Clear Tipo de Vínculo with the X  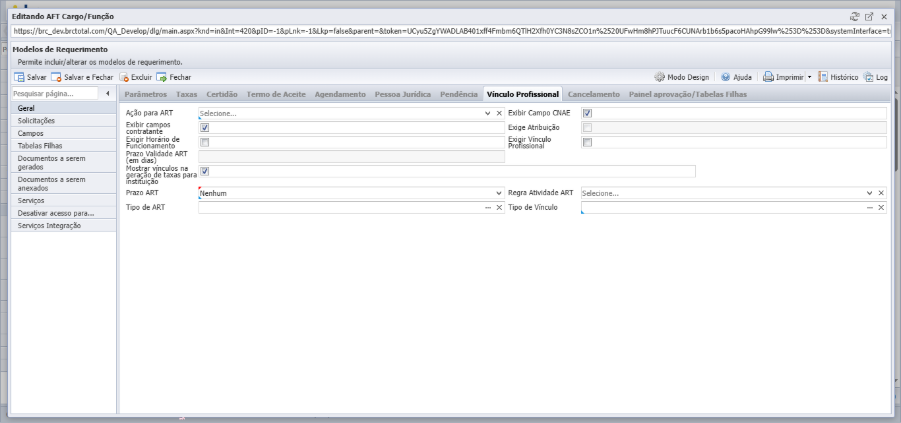(881, 208)
